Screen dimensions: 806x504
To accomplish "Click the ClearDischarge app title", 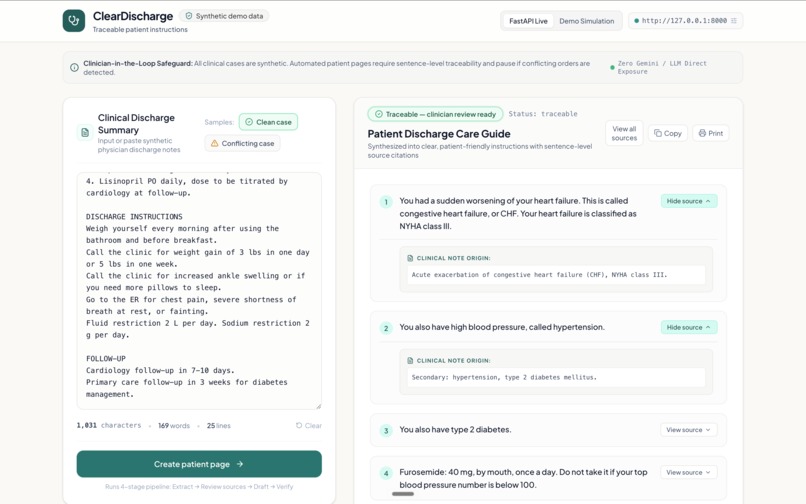I will click(133, 16).
